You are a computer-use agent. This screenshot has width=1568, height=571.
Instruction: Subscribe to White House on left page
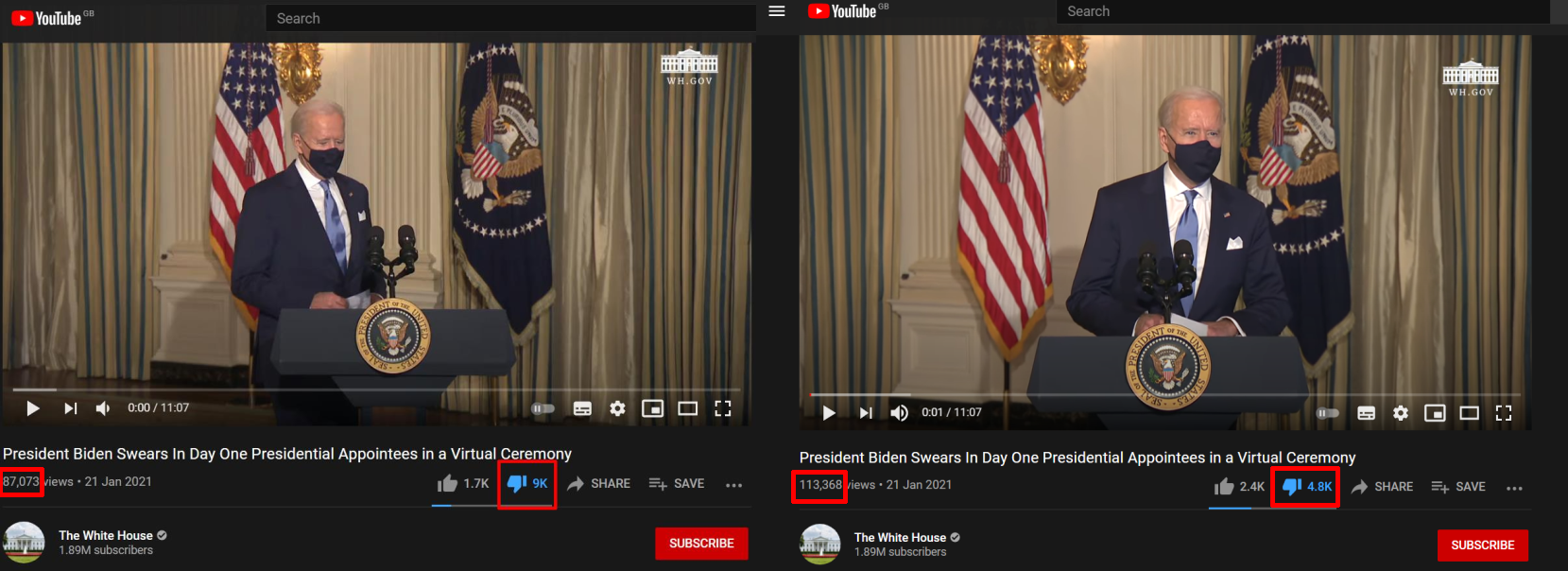[701, 544]
